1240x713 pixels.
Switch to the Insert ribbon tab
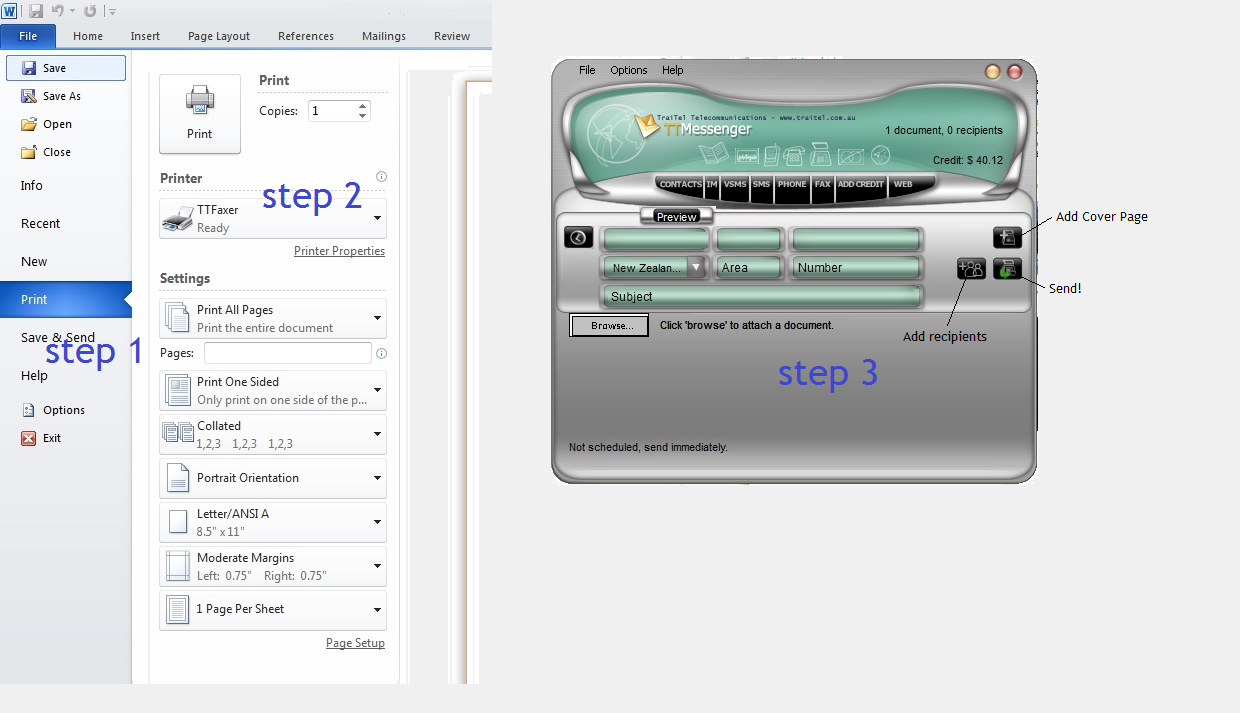pyautogui.click(x=145, y=36)
